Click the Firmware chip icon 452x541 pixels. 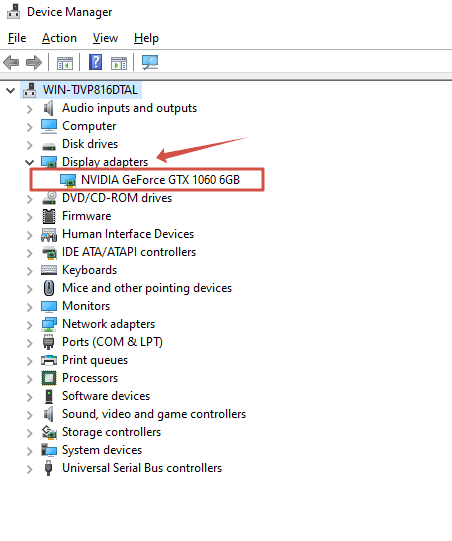(x=49, y=216)
